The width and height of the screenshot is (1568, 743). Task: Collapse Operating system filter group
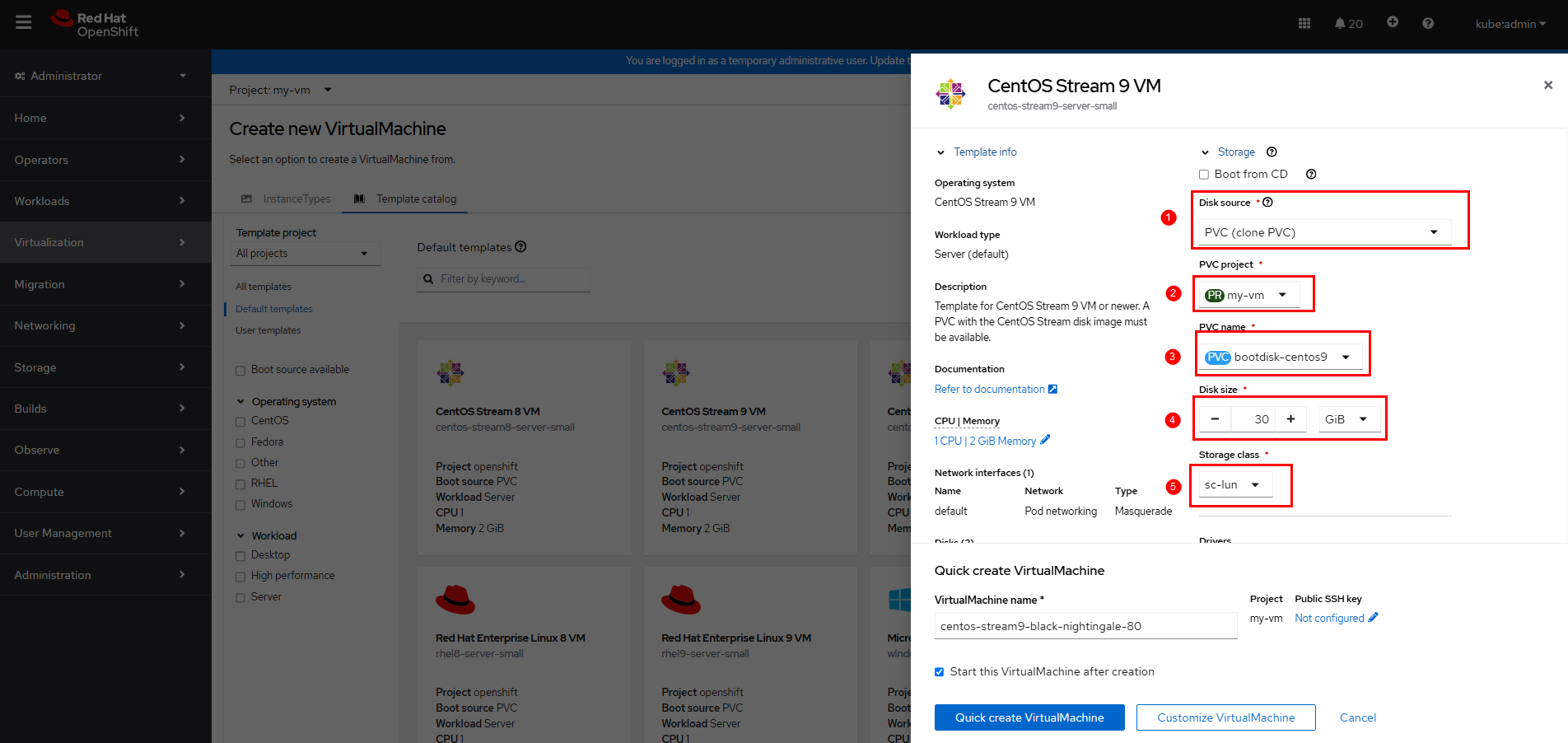coord(286,401)
